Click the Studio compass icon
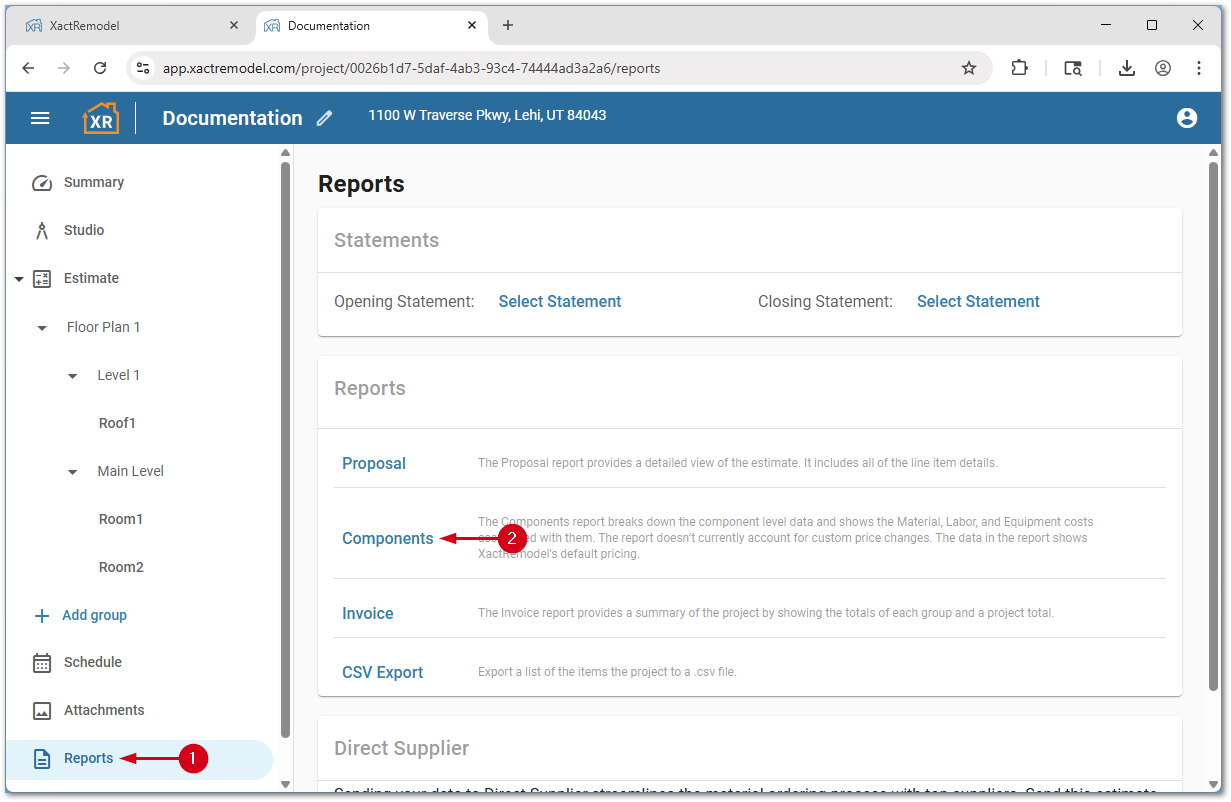 point(42,231)
